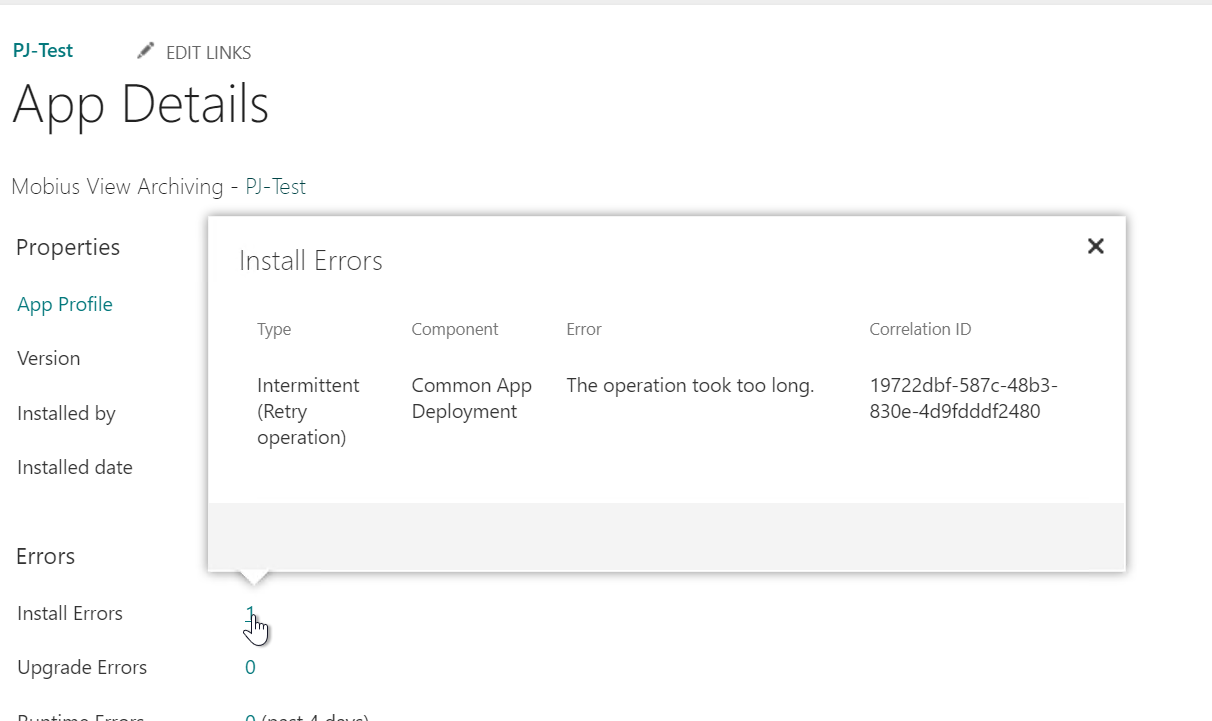
Task: Select the Type column header
Action: coord(274,329)
